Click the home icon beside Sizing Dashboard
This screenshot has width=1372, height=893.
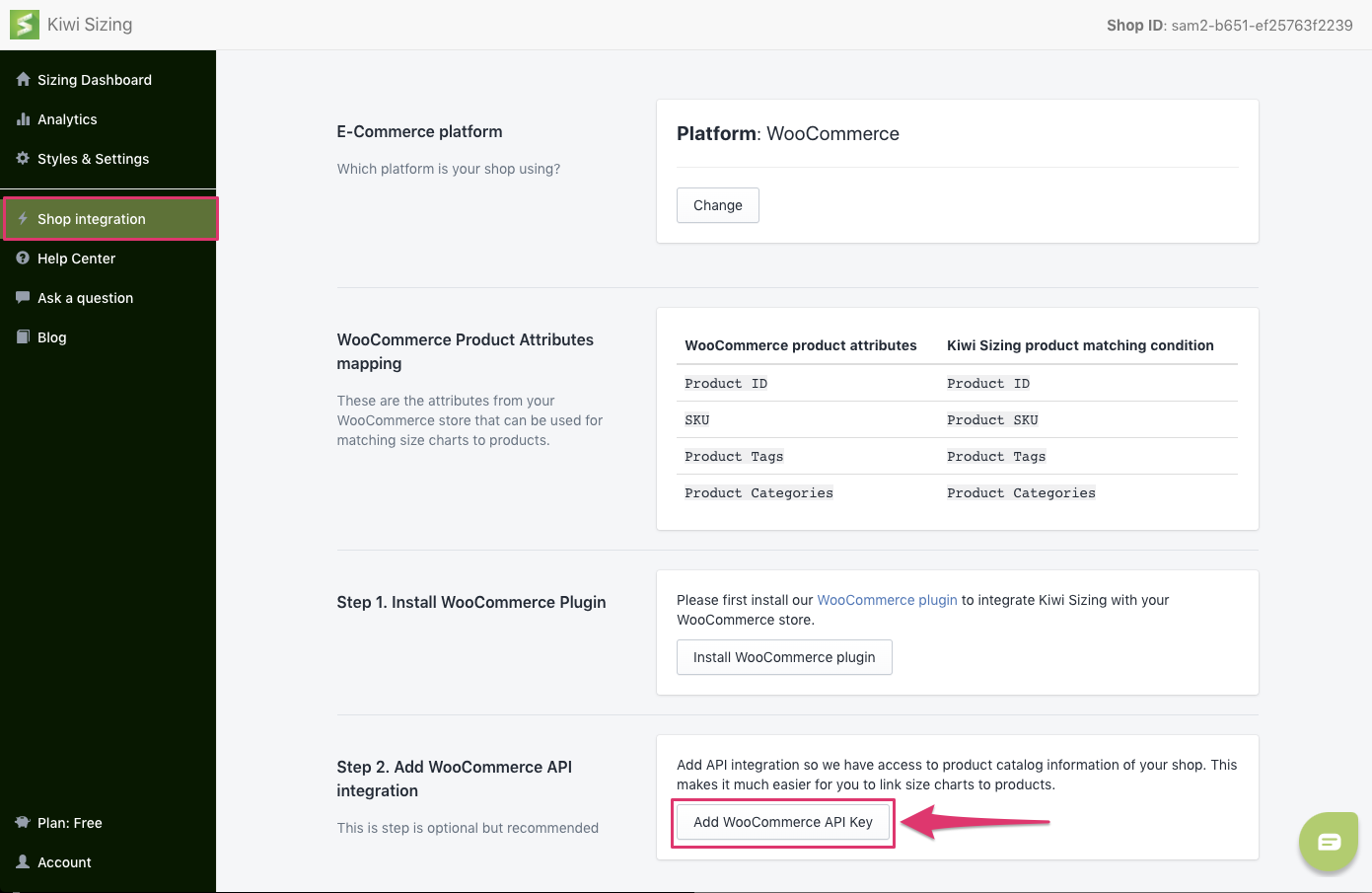(x=23, y=79)
